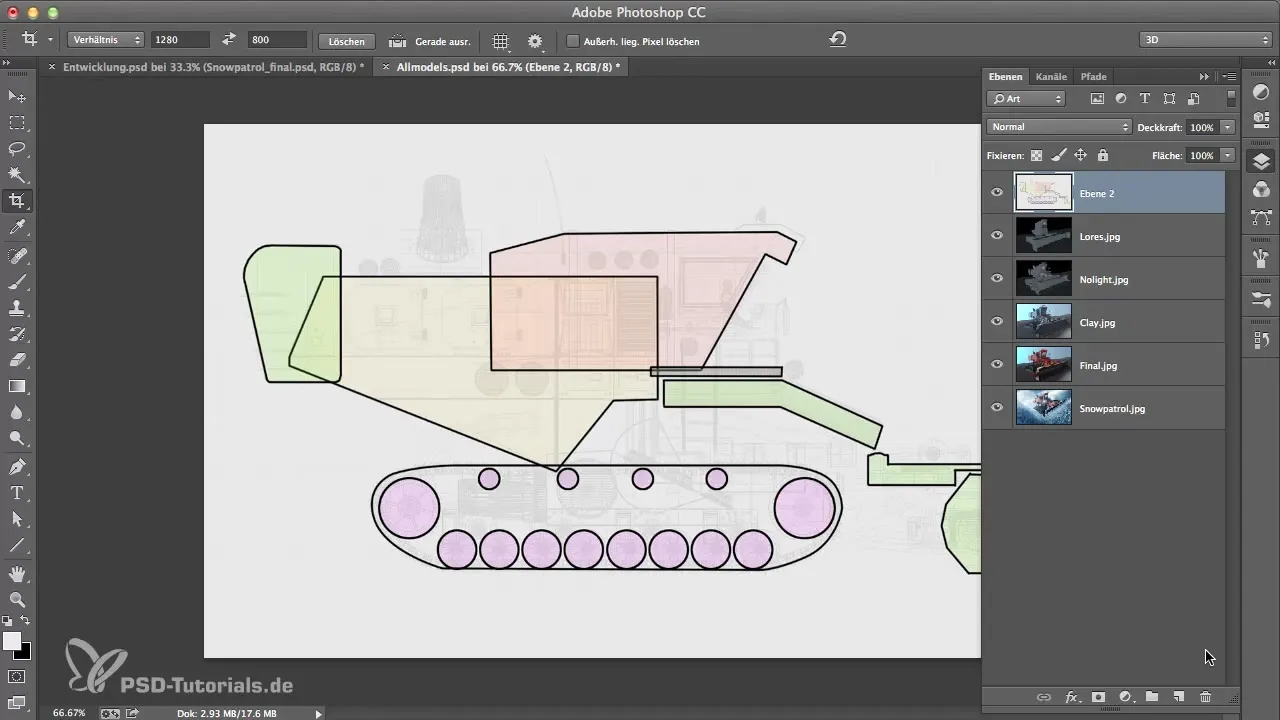
Task: Switch to the Kanäle tab
Action: point(1051,76)
